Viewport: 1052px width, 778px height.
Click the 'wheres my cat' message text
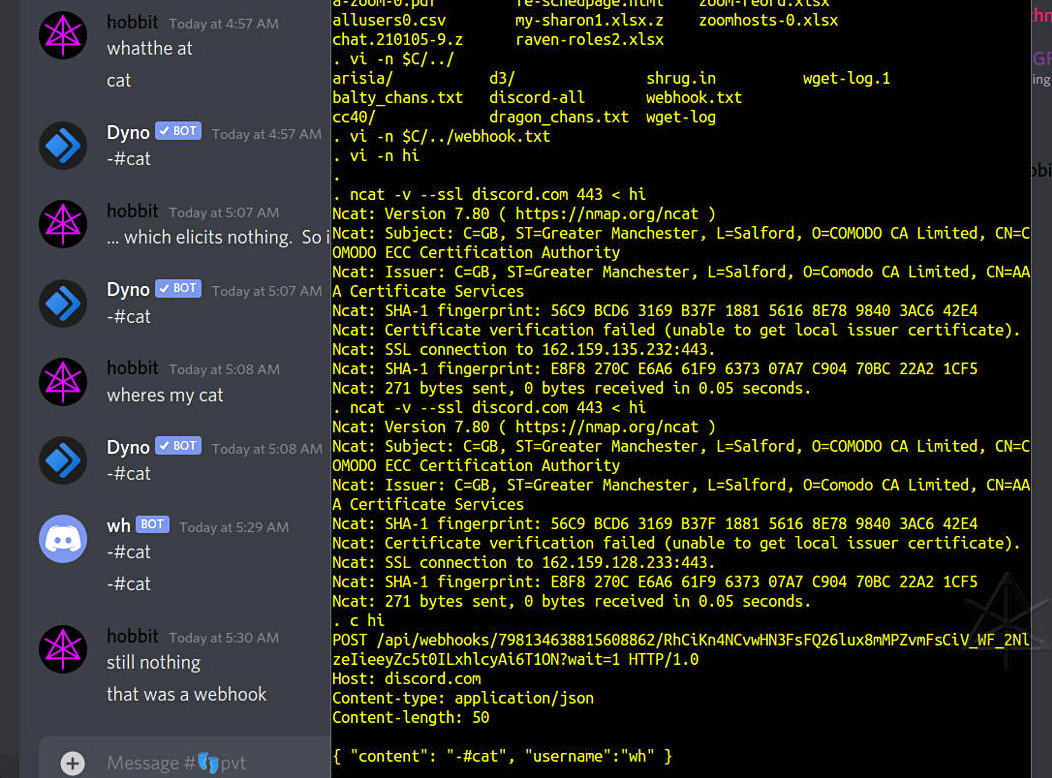(165, 395)
